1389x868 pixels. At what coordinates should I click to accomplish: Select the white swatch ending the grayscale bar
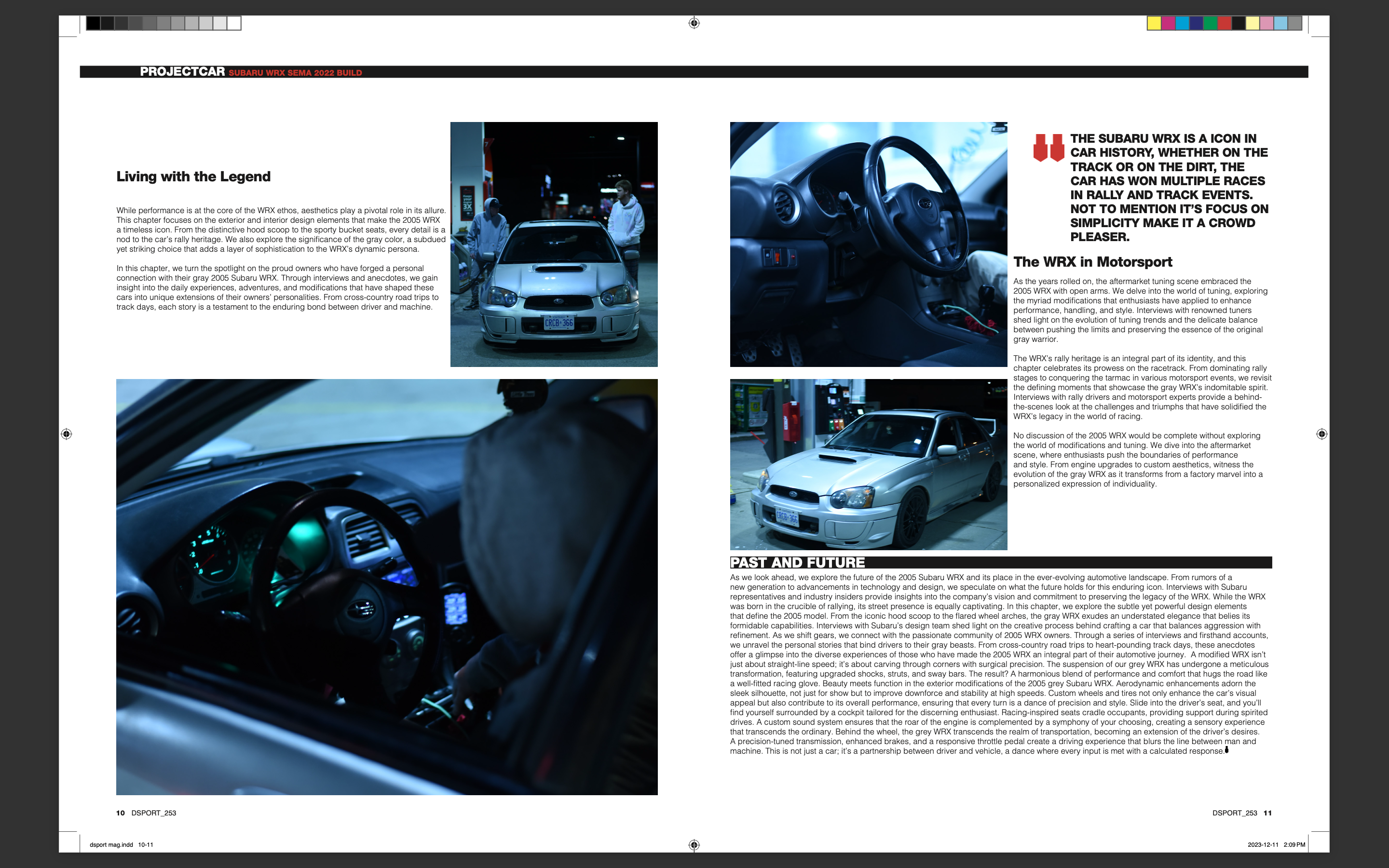click(234, 24)
